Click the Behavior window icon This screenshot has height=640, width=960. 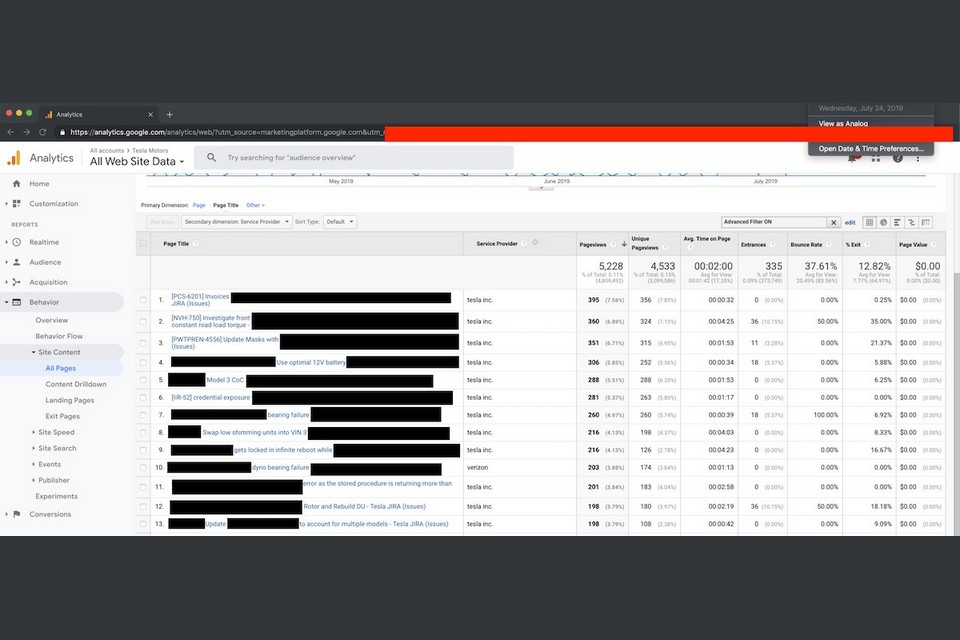17,302
